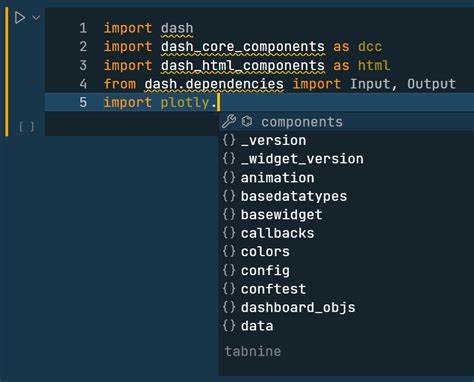Screen dimensions: 474x382
Task: Run the code cell with play icon
Action: pyautogui.click(x=20, y=18)
